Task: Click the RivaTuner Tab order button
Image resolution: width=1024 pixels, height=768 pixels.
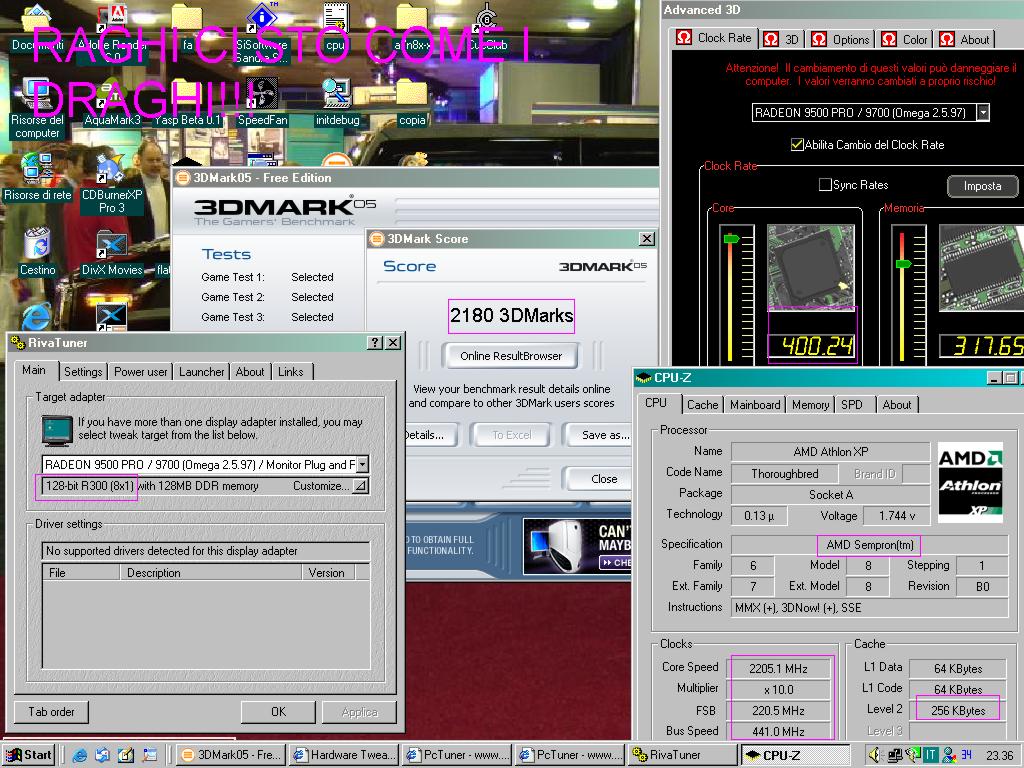Action: 51,712
